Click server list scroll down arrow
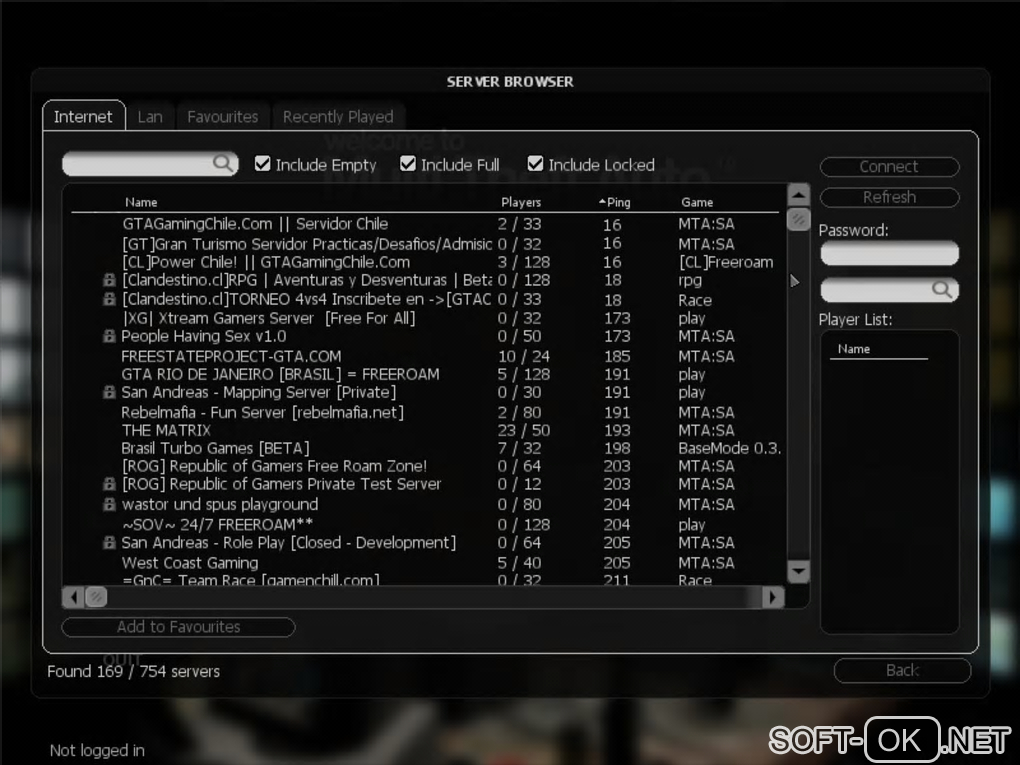The height and width of the screenshot is (765, 1020). pos(799,572)
